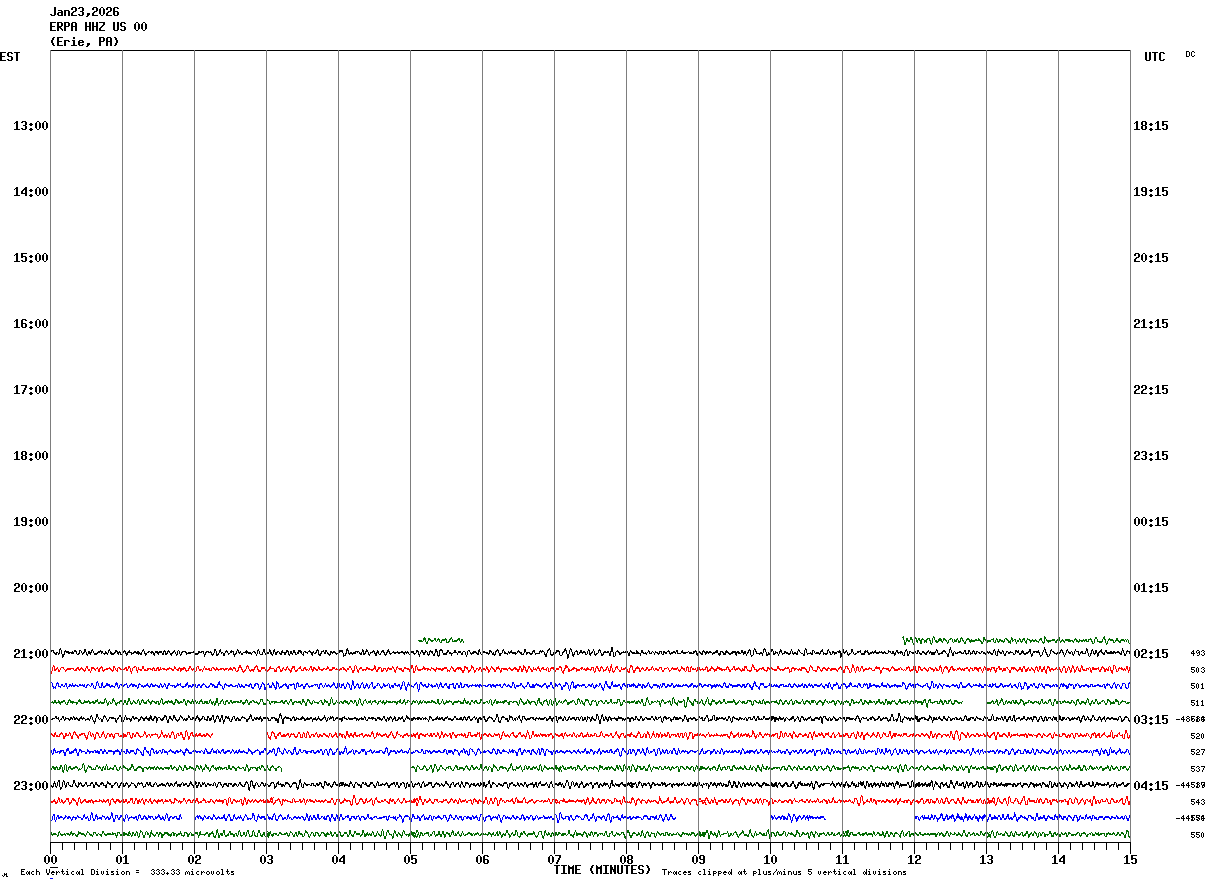The image size is (1210, 886).
Task: Click the minute 05 tick label on bottom axis
Action: tap(410, 859)
